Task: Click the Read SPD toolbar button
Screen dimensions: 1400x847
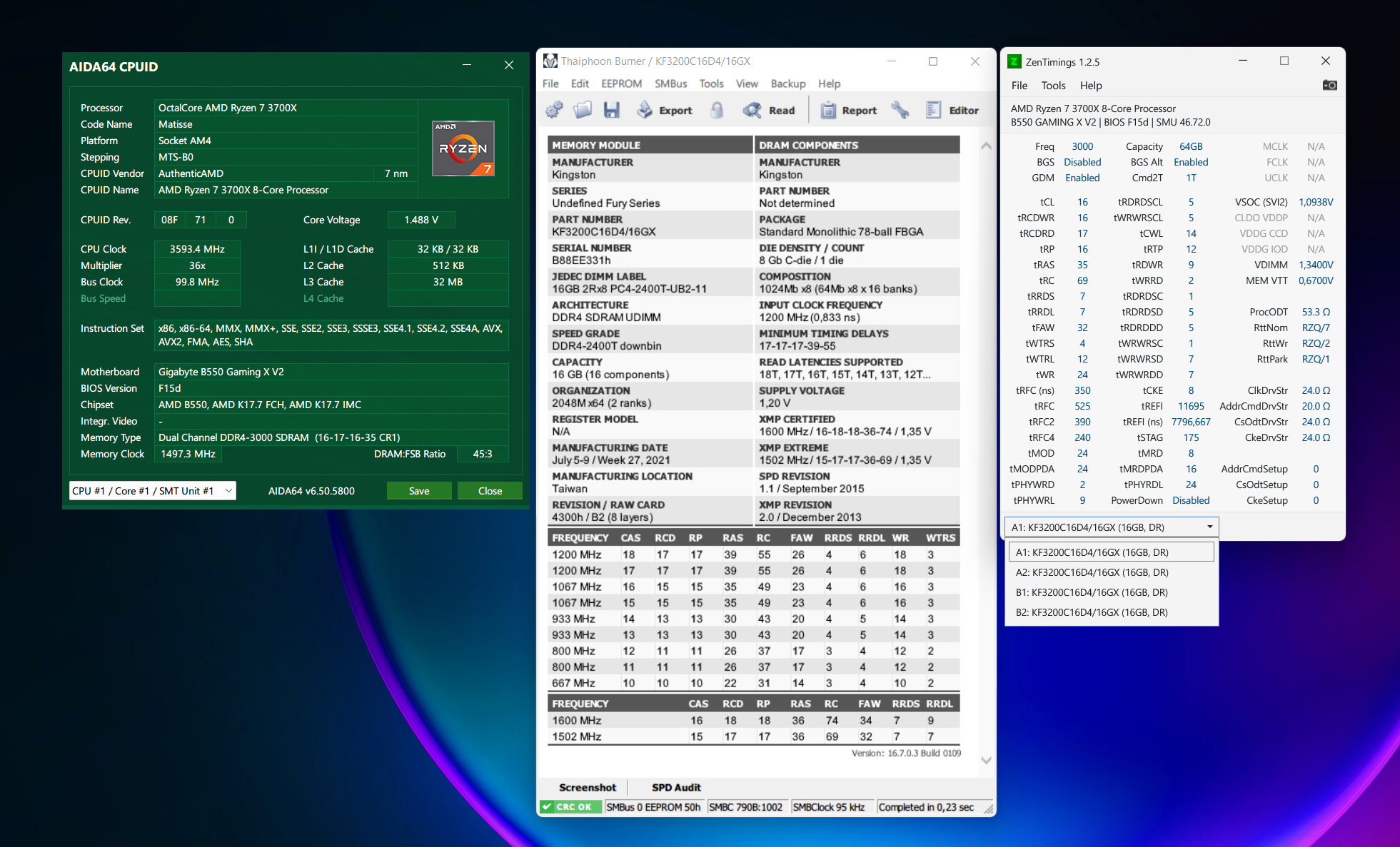Action: click(x=769, y=110)
